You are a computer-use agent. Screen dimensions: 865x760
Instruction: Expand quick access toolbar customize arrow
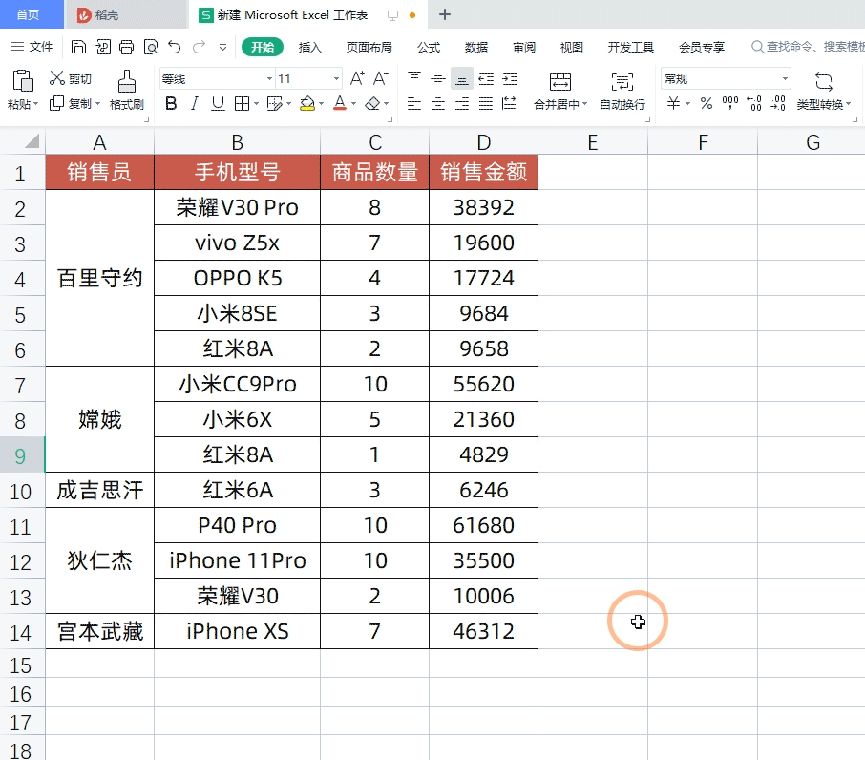[x=223, y=47]
